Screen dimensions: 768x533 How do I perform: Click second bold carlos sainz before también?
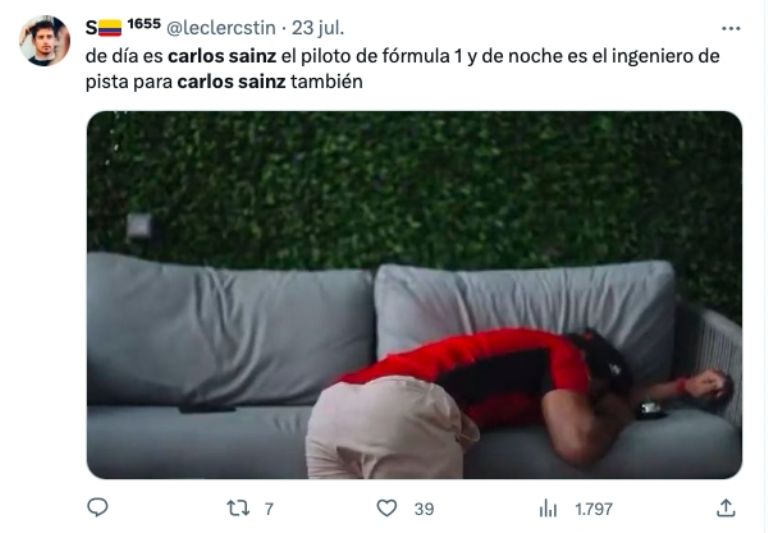(231, 81)
